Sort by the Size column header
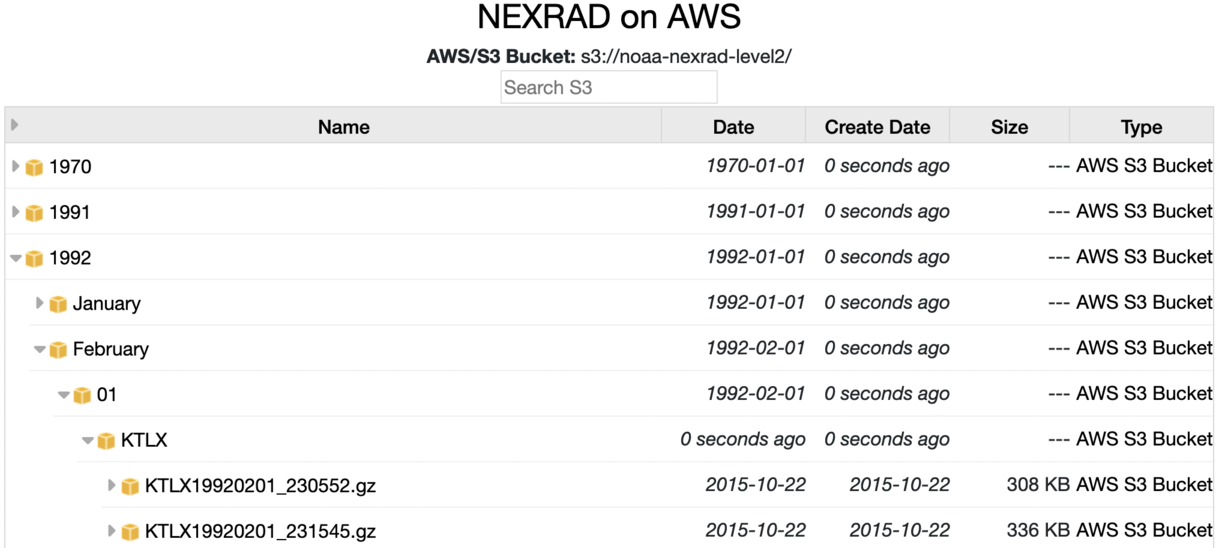Screen dimensions: 1222x548 tap(1009, 127)
